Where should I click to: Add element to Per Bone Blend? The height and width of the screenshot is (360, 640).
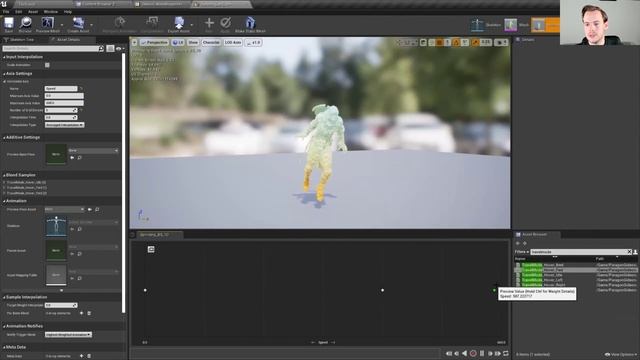tap(81, 313)
